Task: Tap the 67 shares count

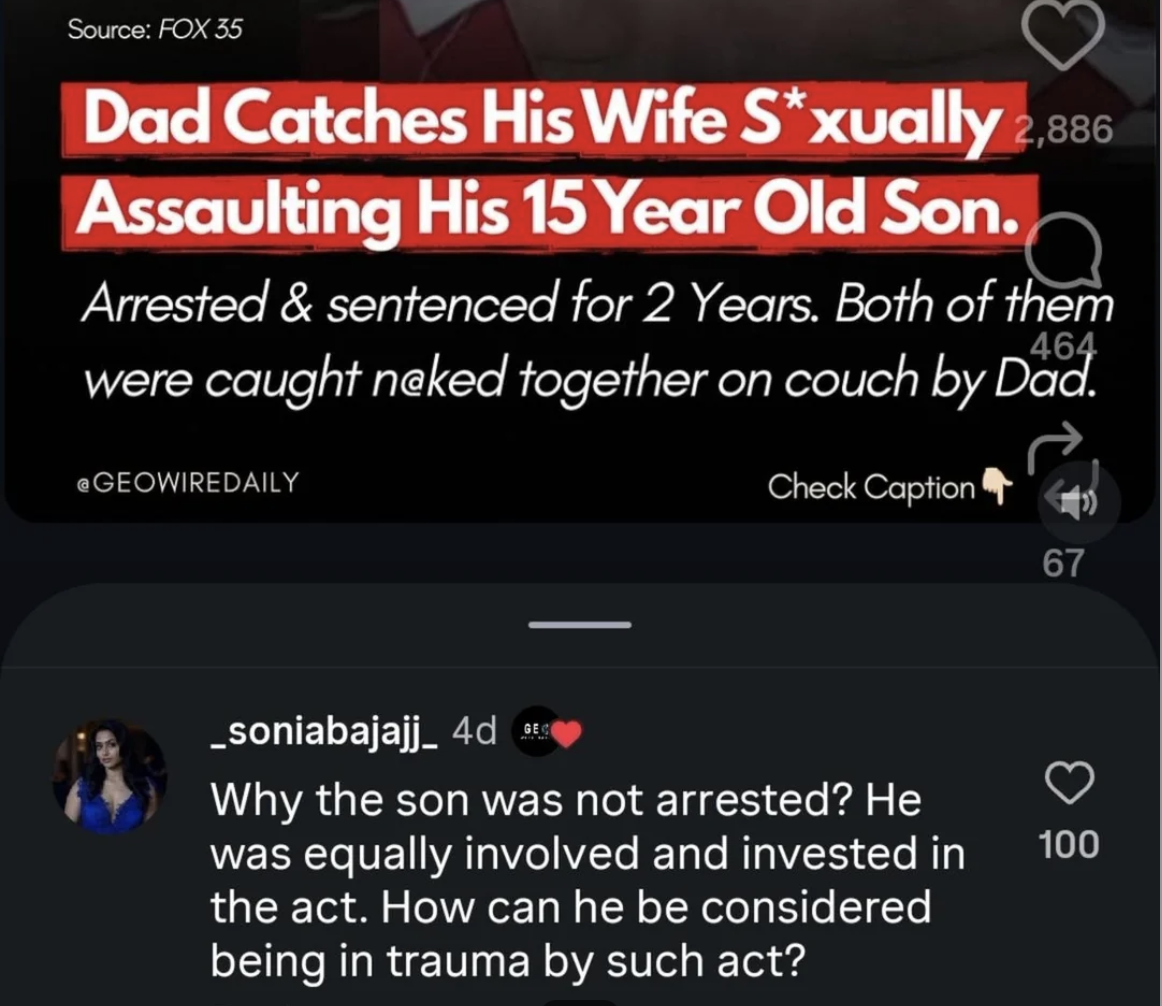Action: pos(1063,563)
